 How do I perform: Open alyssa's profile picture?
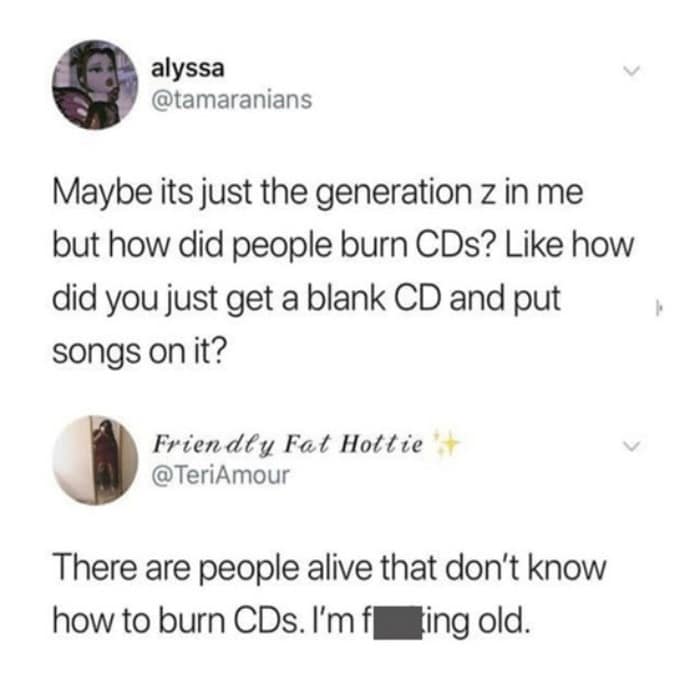point(95,85)
